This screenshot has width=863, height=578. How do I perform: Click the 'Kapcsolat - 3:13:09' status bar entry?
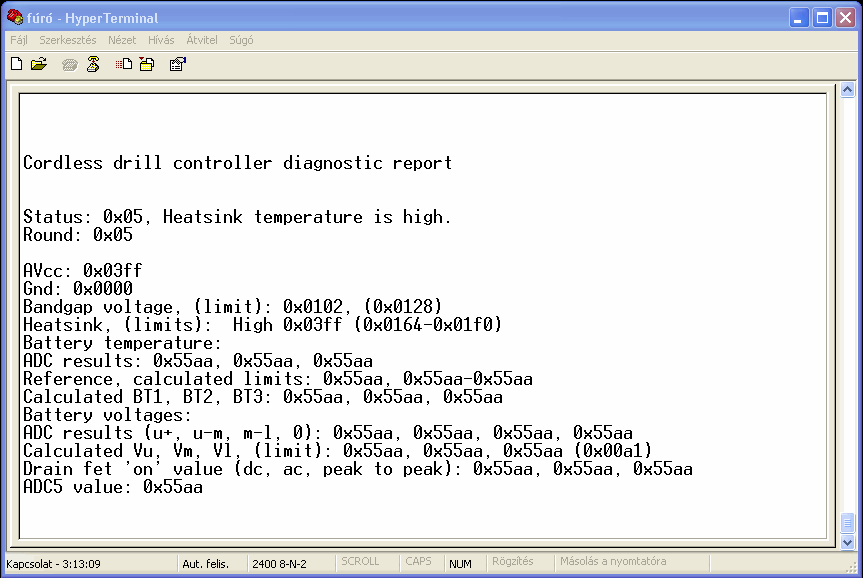53,564
